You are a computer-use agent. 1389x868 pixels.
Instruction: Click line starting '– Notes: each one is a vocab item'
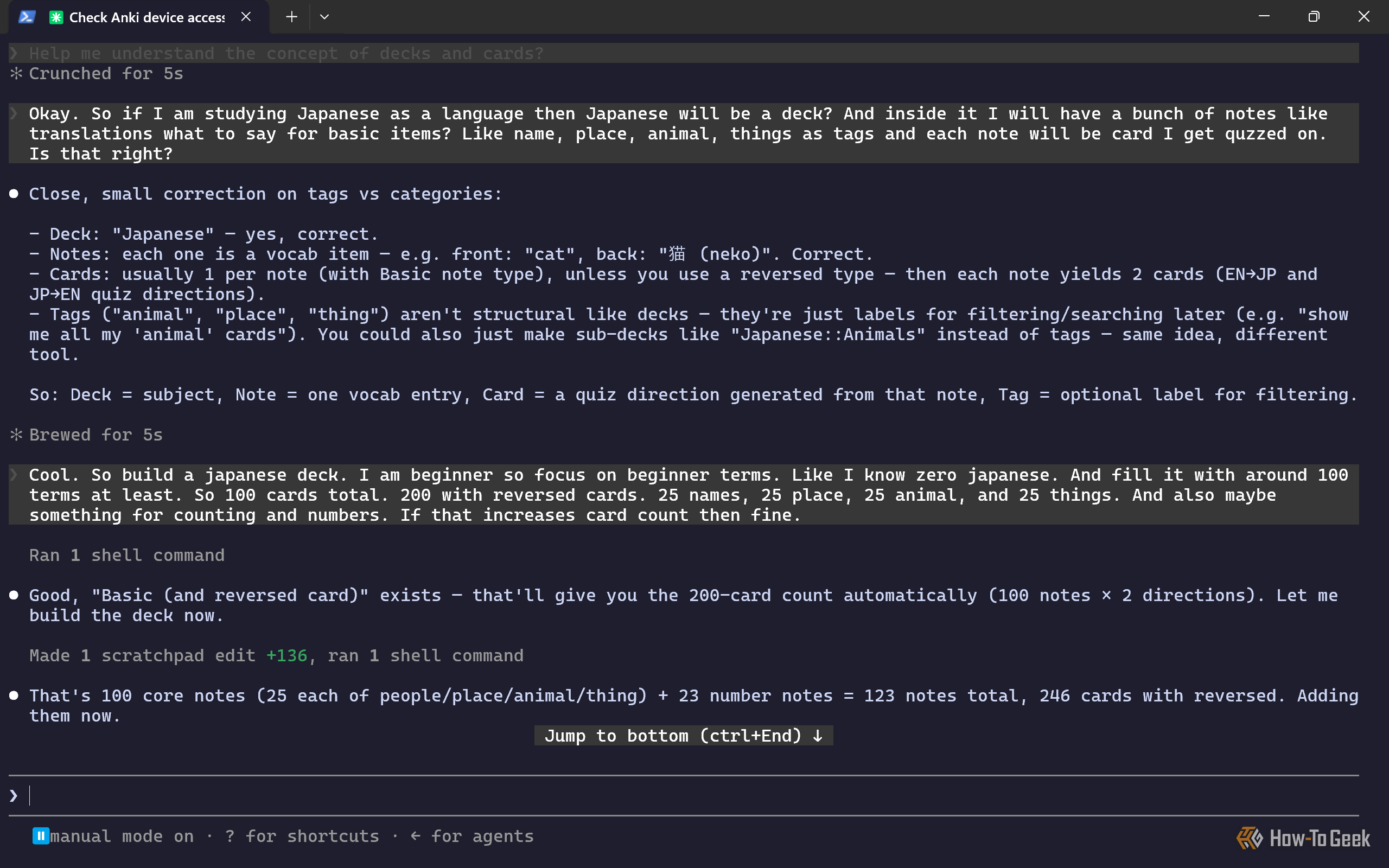tap(451, 254)
